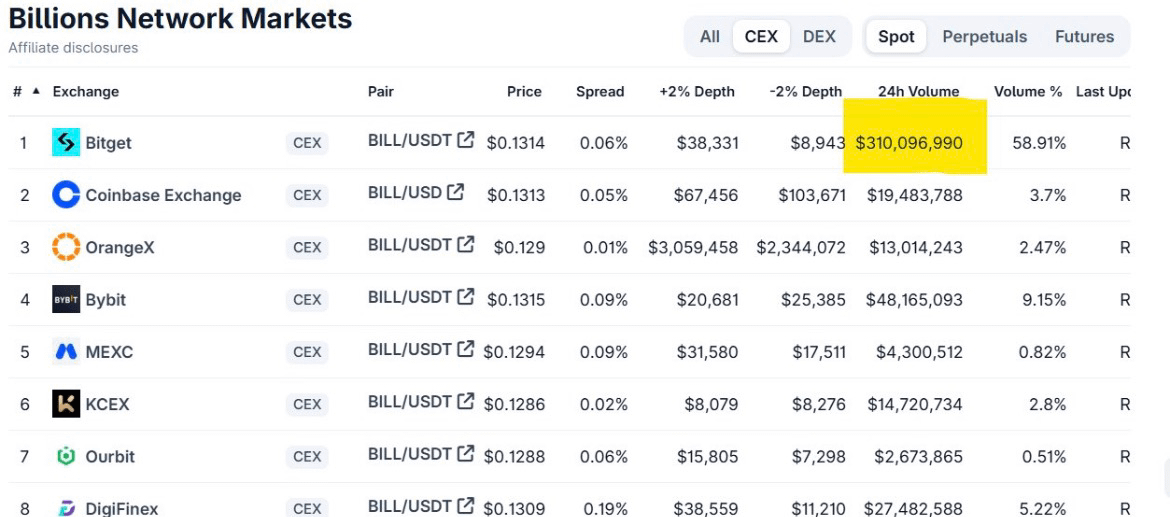Open external link icon for Bitget BILL/USDT
Screen dimensions: 1170x517
(x=466, y=140)
